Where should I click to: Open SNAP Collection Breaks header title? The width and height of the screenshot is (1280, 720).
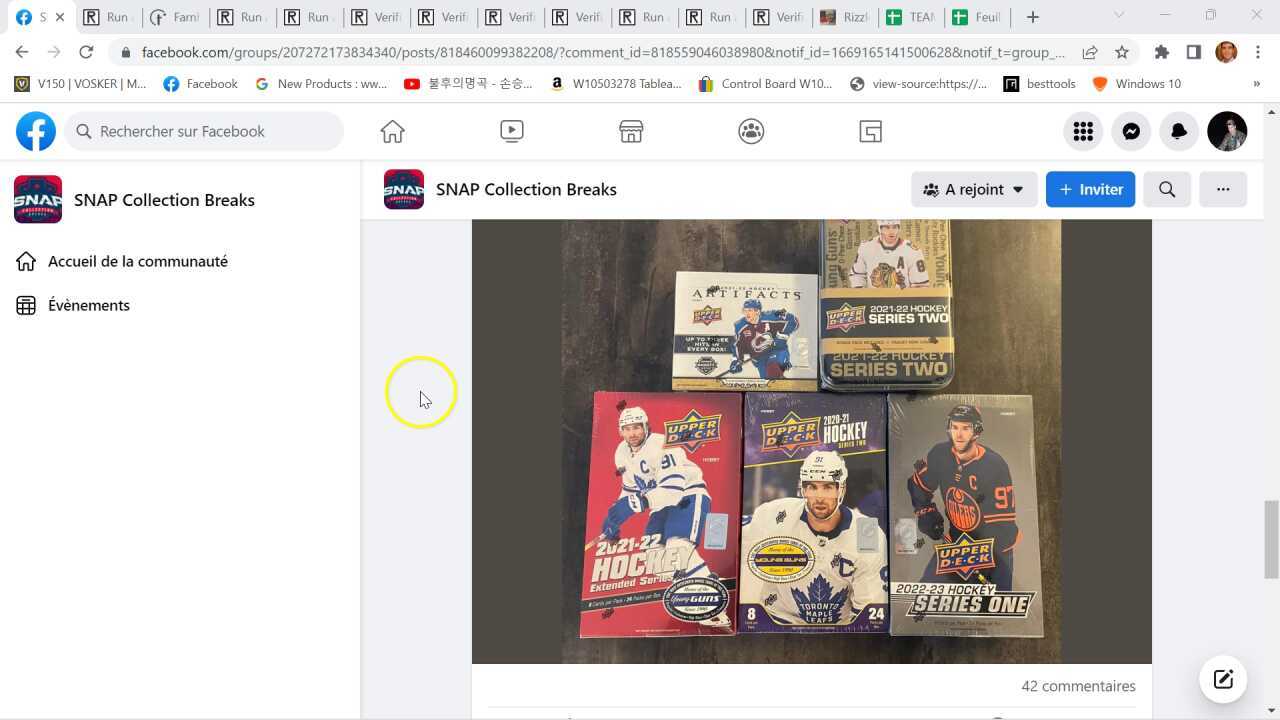click(526, 189)
